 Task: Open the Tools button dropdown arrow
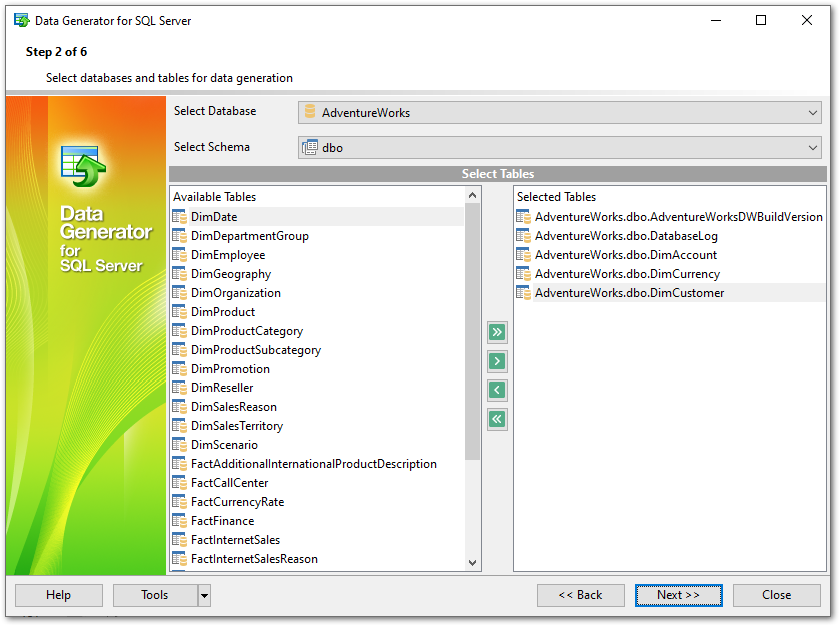[x=204, y=595]
